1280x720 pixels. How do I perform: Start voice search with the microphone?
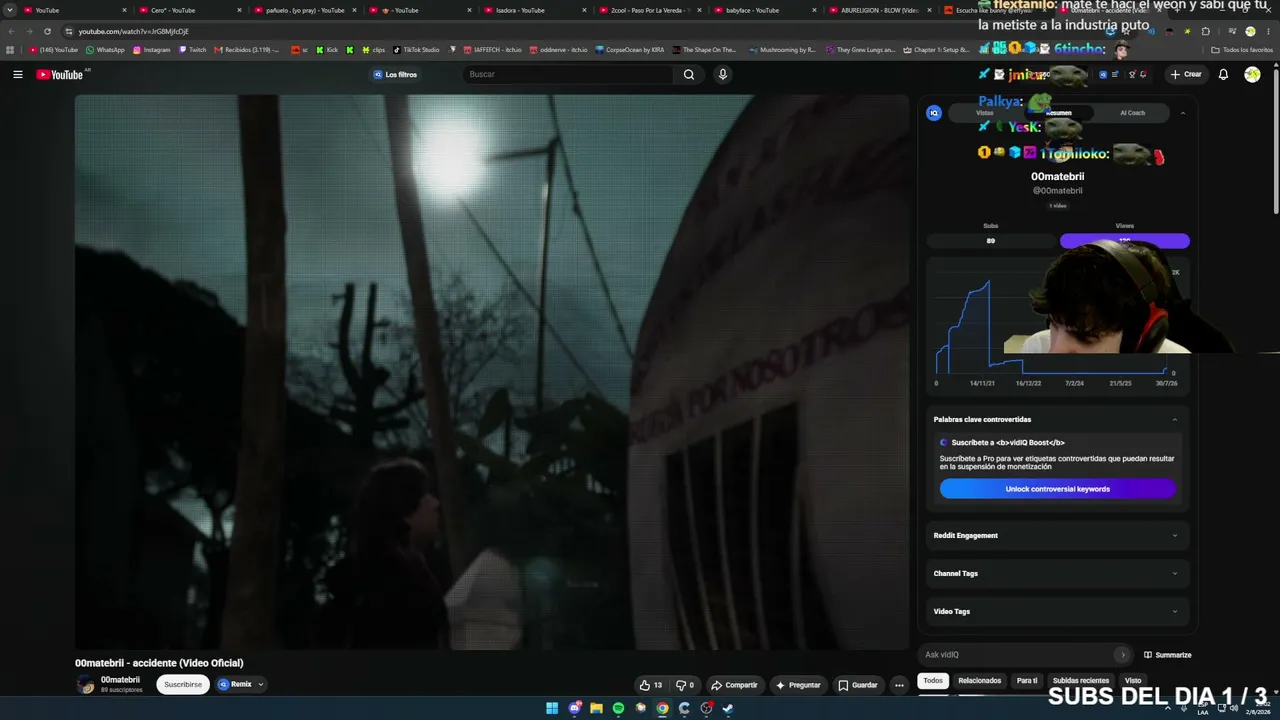coord(723,74)
